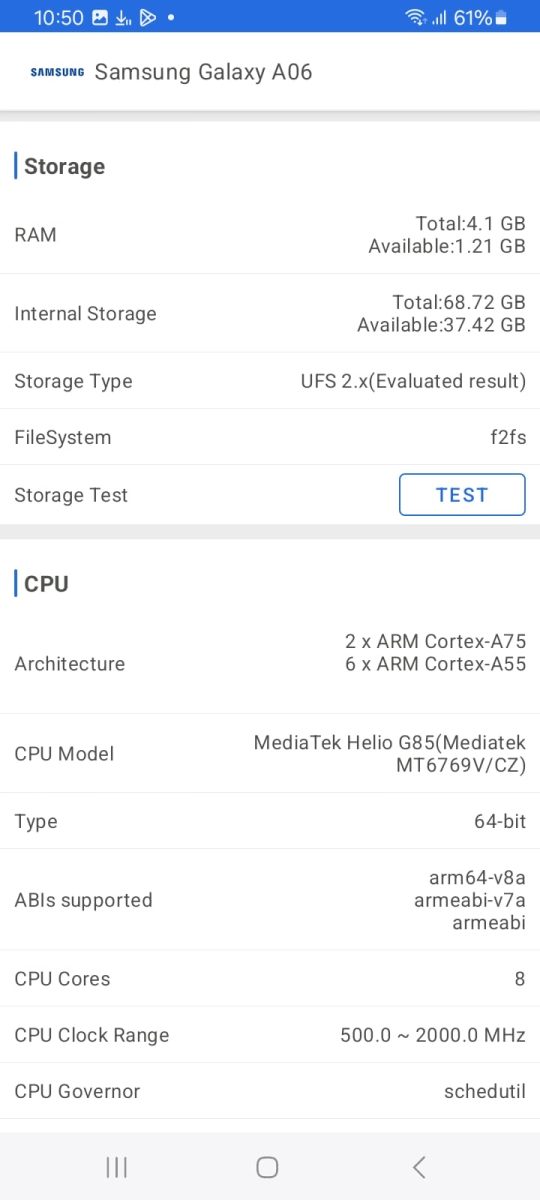
Task: Tap the CPU Clock Range row
Action: (x=270, y=1035)
